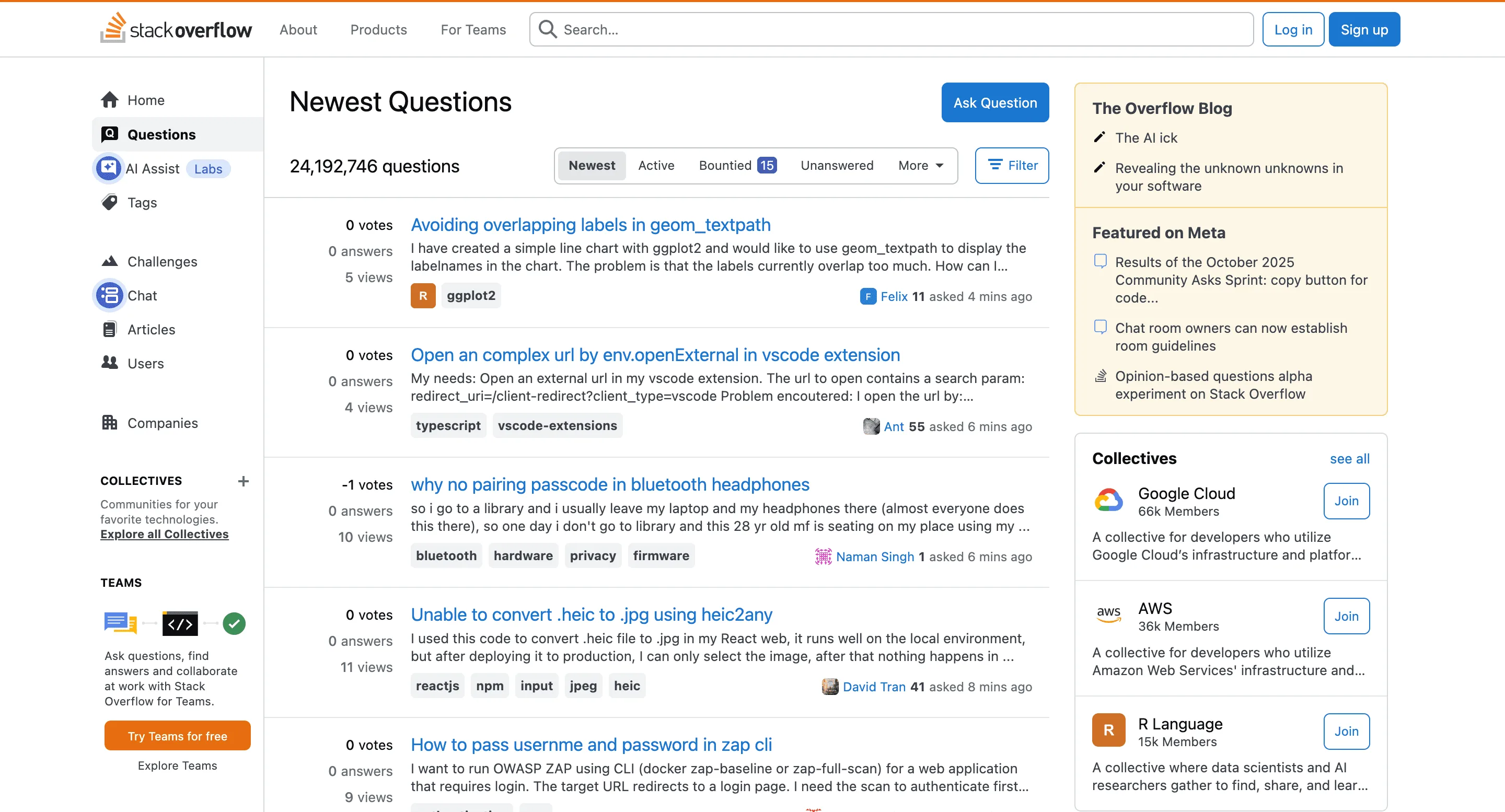Open the Filter panel via the funnel icon
Viewport: 1505px width, 812px height.
click(x=997, y=165)
